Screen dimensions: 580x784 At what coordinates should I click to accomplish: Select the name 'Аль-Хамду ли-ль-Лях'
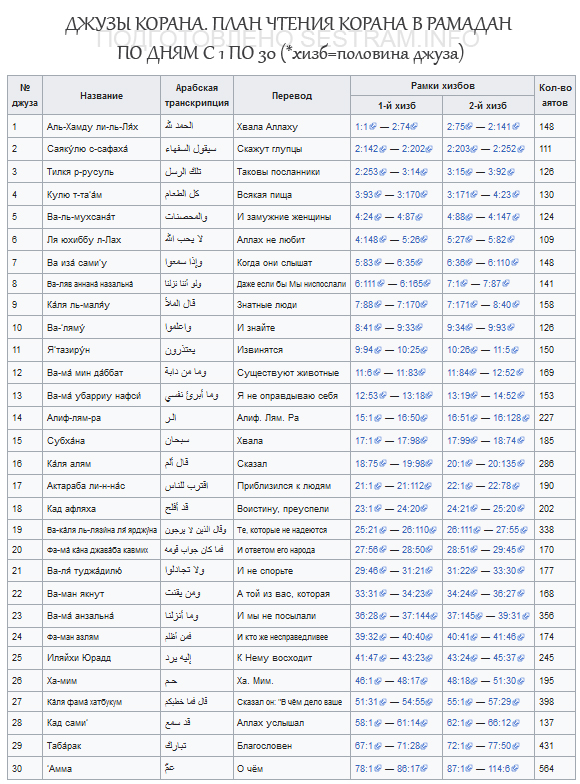click(x=92, y=127)
